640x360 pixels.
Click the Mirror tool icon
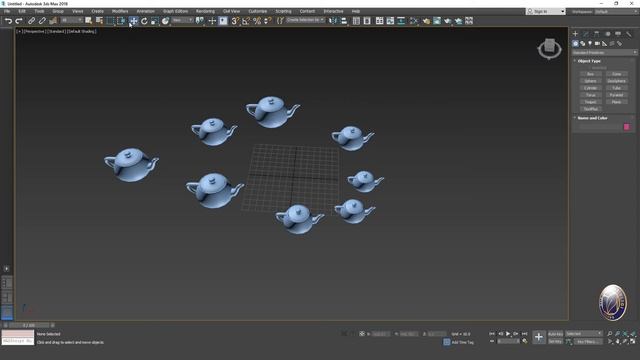[x=333, y=21]
